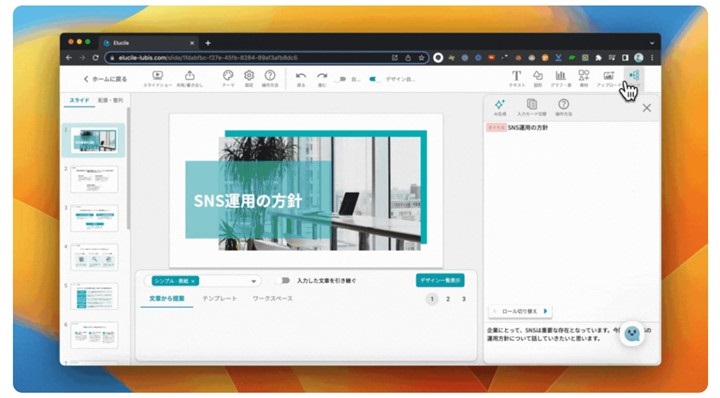Click previous arrow in ロール切り替え
Viewport: 720px width, 398px height.
495,311
